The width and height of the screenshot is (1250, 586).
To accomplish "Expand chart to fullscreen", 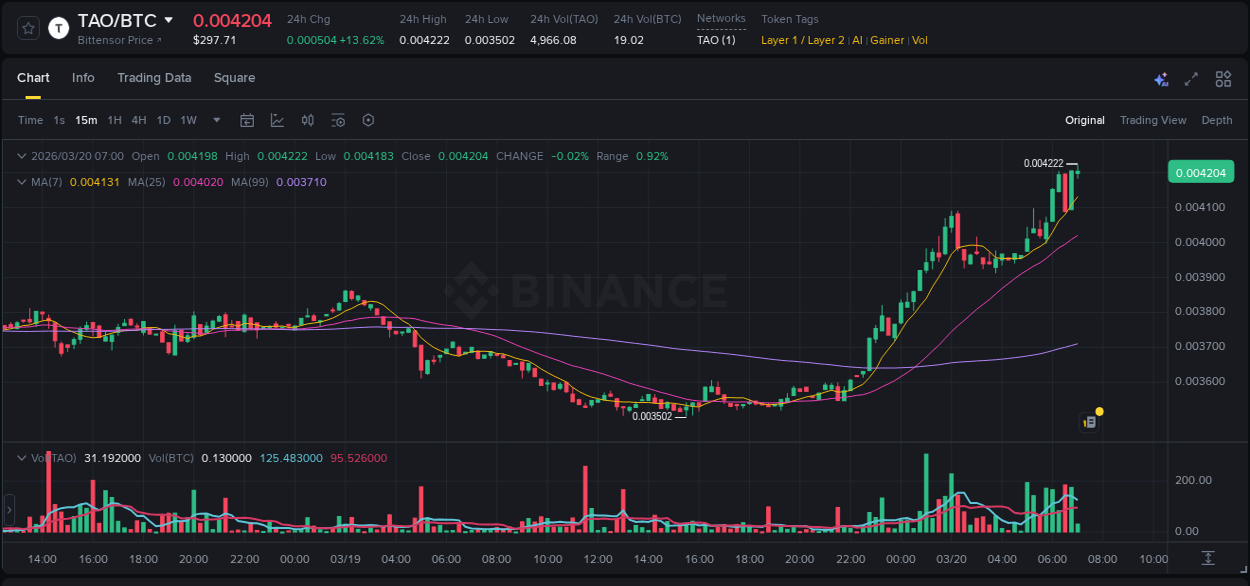I will point(1191,79).
